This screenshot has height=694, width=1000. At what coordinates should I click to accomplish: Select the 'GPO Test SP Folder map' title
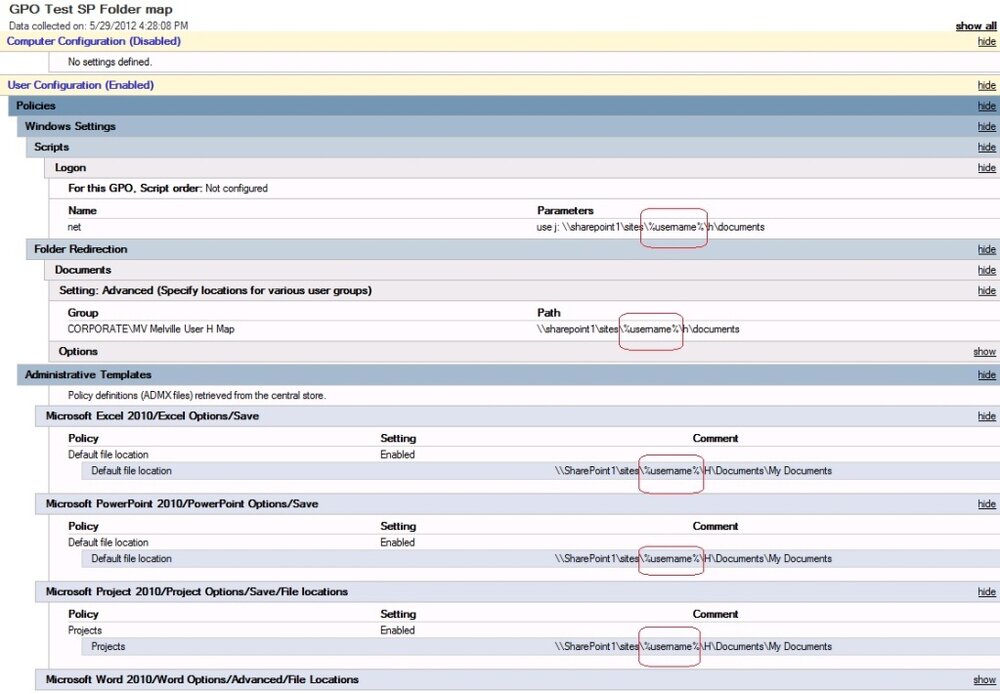click(x=91, y=10)
